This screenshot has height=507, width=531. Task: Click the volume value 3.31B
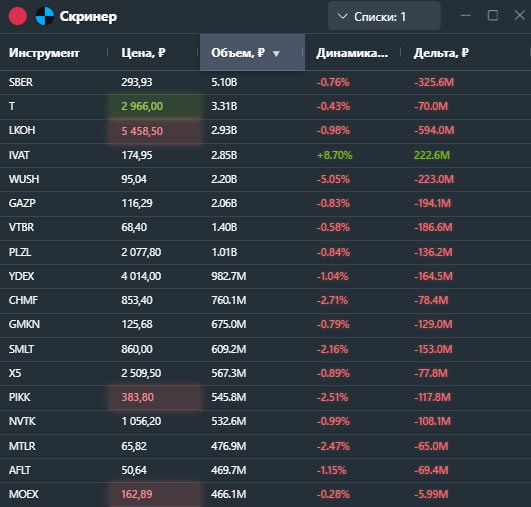coord(224,106)
